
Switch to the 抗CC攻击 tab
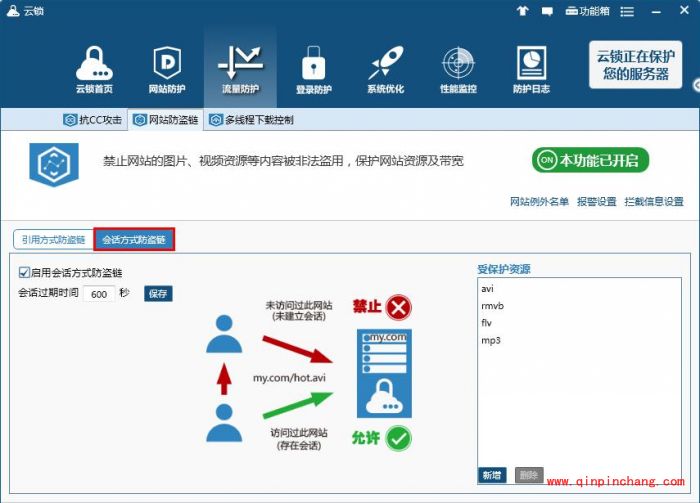pyautogui.click(x=93, y=120)
